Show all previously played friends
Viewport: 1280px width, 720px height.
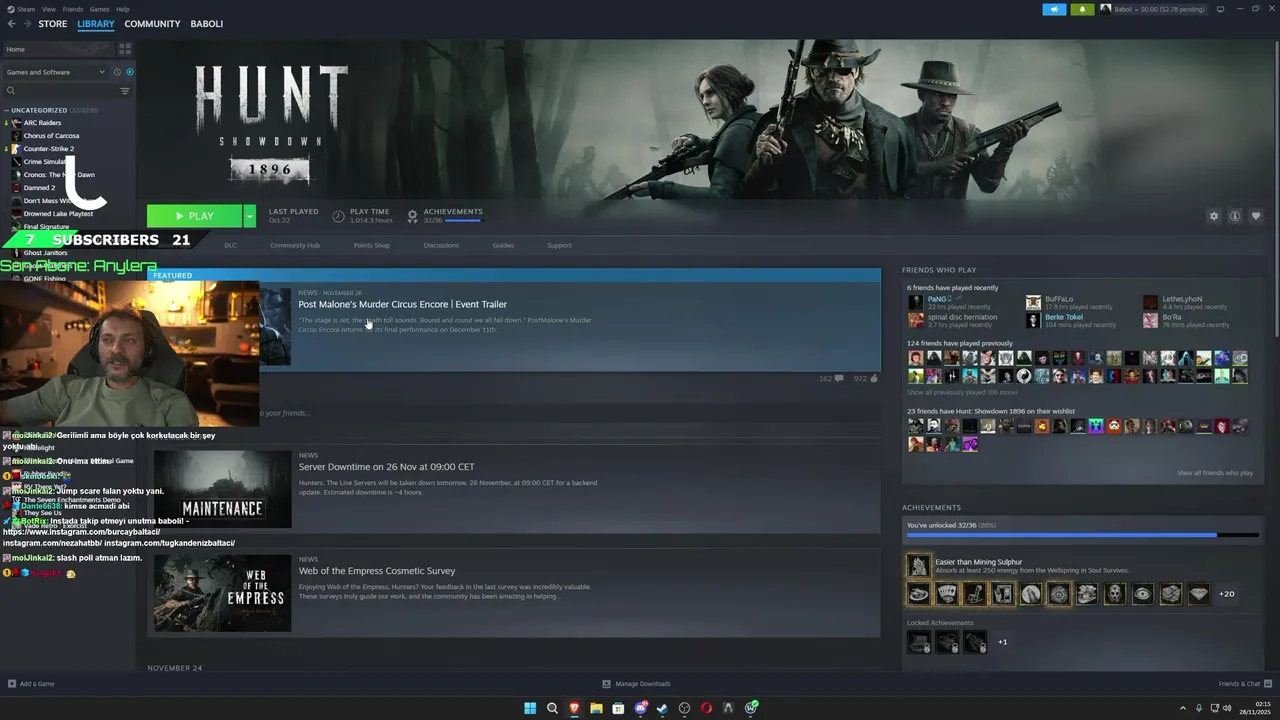click(962, 393)
